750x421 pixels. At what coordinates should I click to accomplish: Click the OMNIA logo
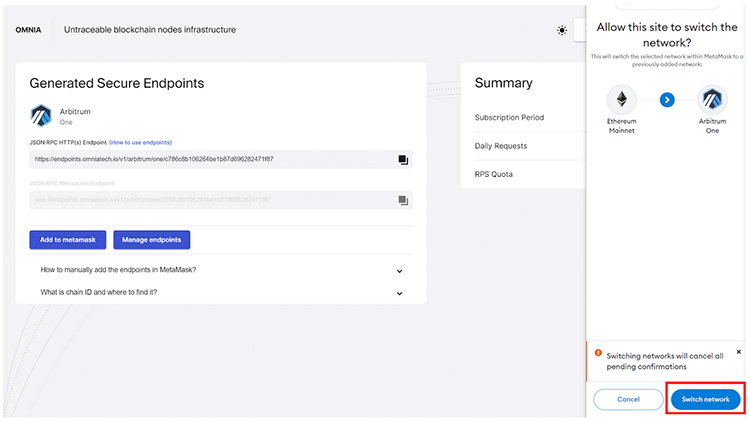click(x=28, y=30)
